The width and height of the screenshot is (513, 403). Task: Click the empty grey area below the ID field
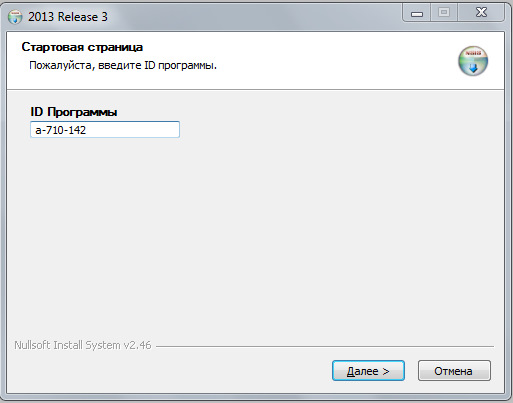pyautogui.click(x=255, y=233)
